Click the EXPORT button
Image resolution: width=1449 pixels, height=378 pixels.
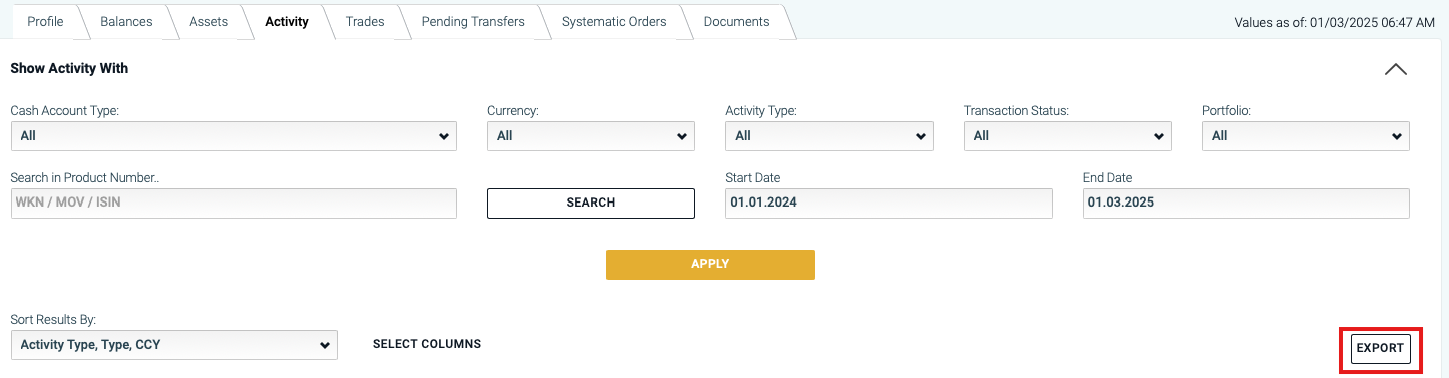1380,348
